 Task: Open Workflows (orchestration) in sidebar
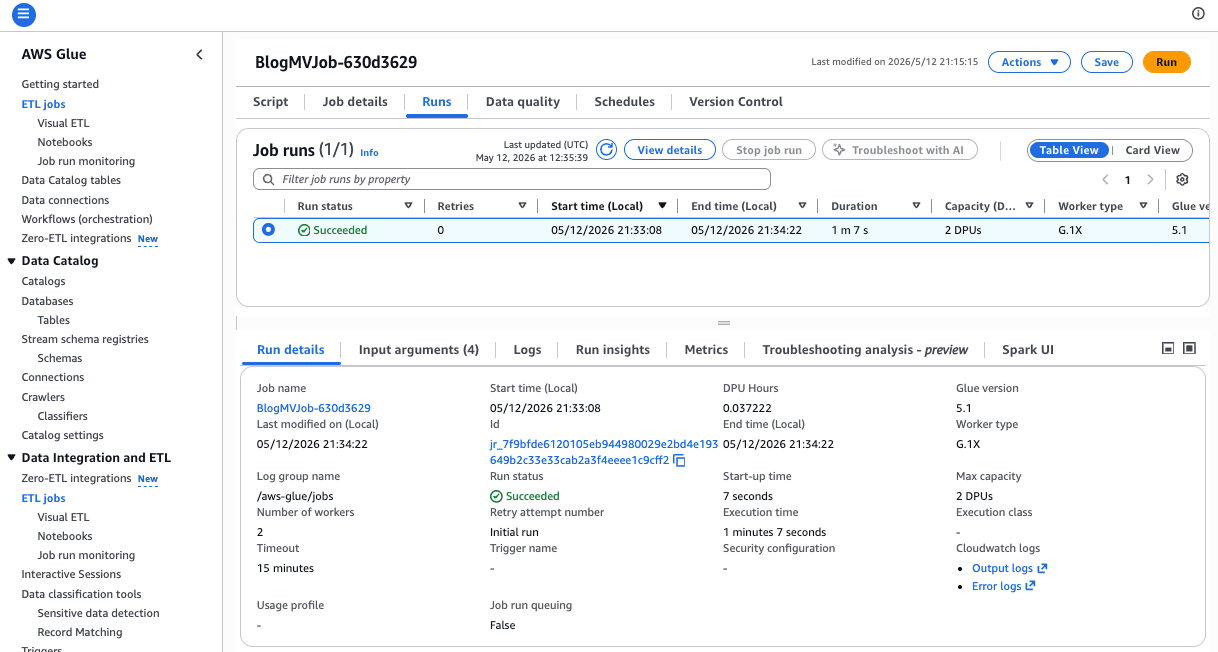(x=87, y=219)
